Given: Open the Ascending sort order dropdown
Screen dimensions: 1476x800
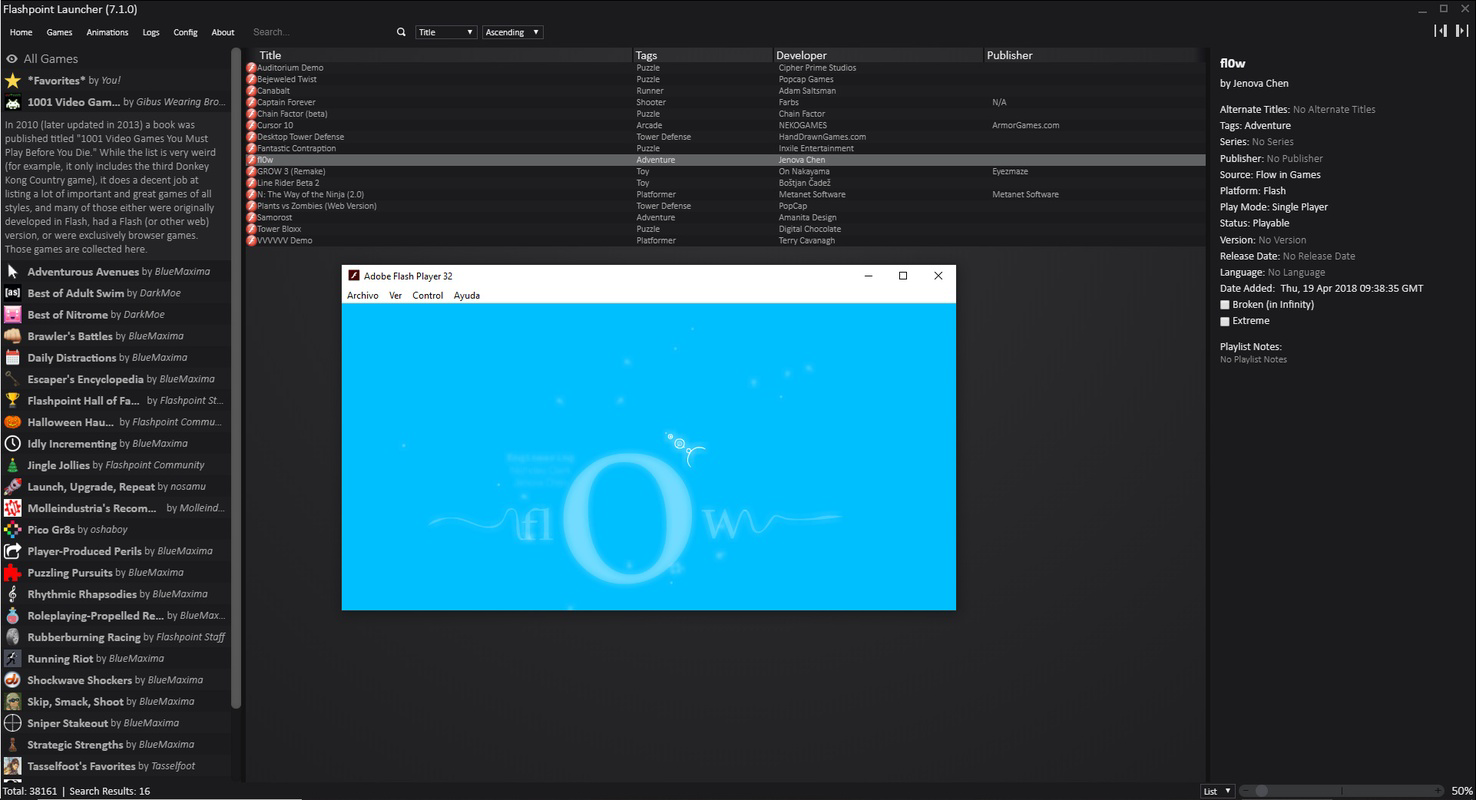Looking at the screenshot, I should [513, 32].
